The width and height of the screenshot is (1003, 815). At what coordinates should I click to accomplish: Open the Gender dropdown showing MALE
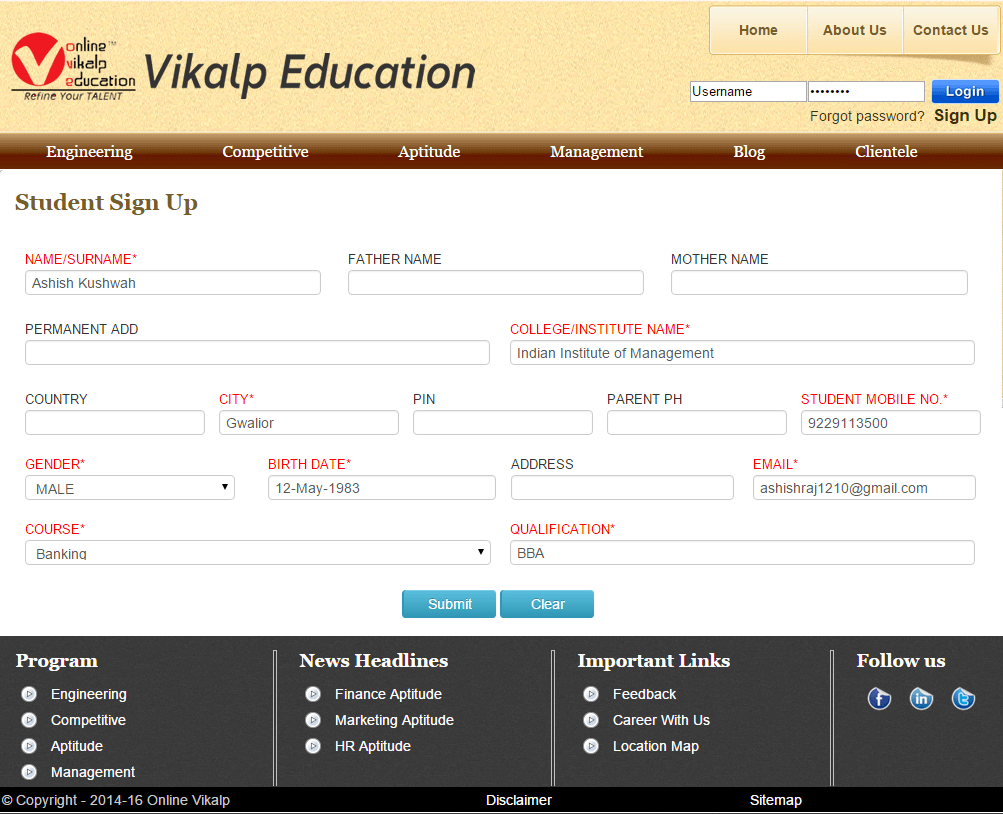pyautogui.click(x=130, y=488)
